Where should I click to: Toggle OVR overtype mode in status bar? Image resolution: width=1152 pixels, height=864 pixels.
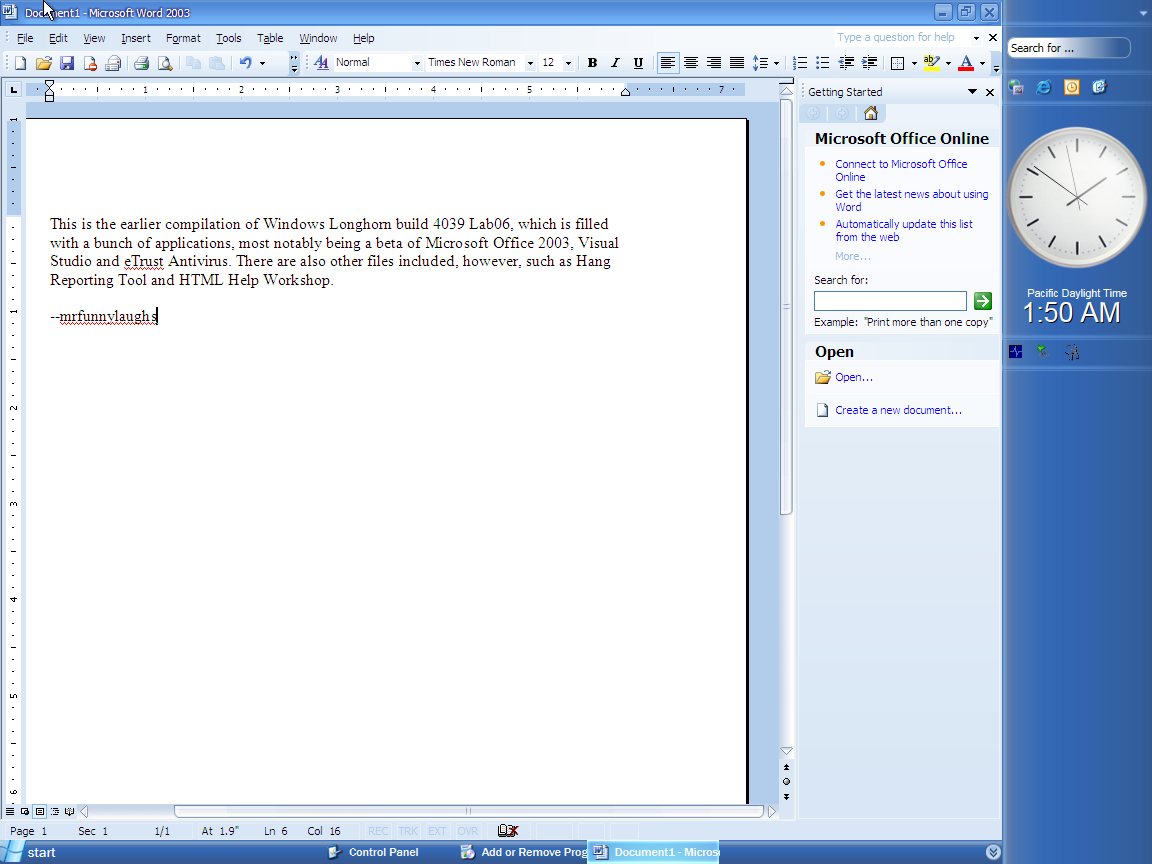coord(467,831)
